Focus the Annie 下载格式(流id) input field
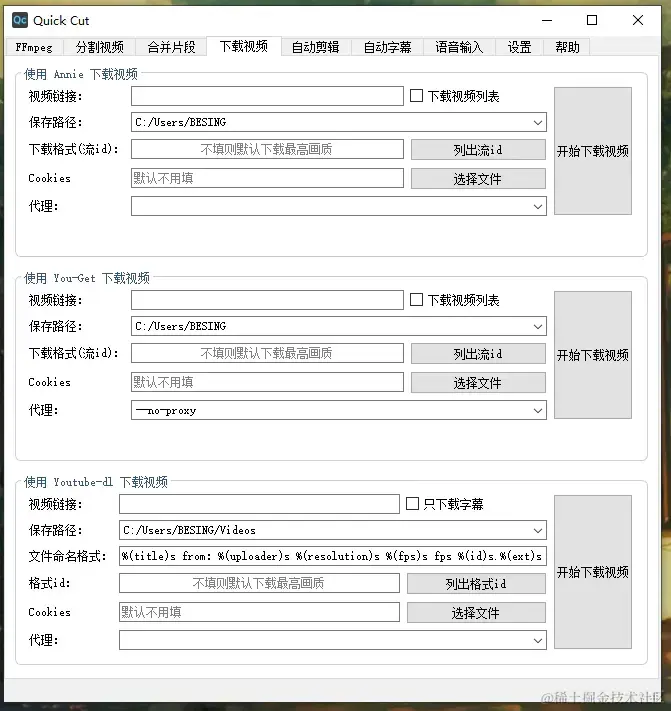Image resolution: width=671 pixels, height=711 pixels. pyautogui.click(x=267, y=149)
